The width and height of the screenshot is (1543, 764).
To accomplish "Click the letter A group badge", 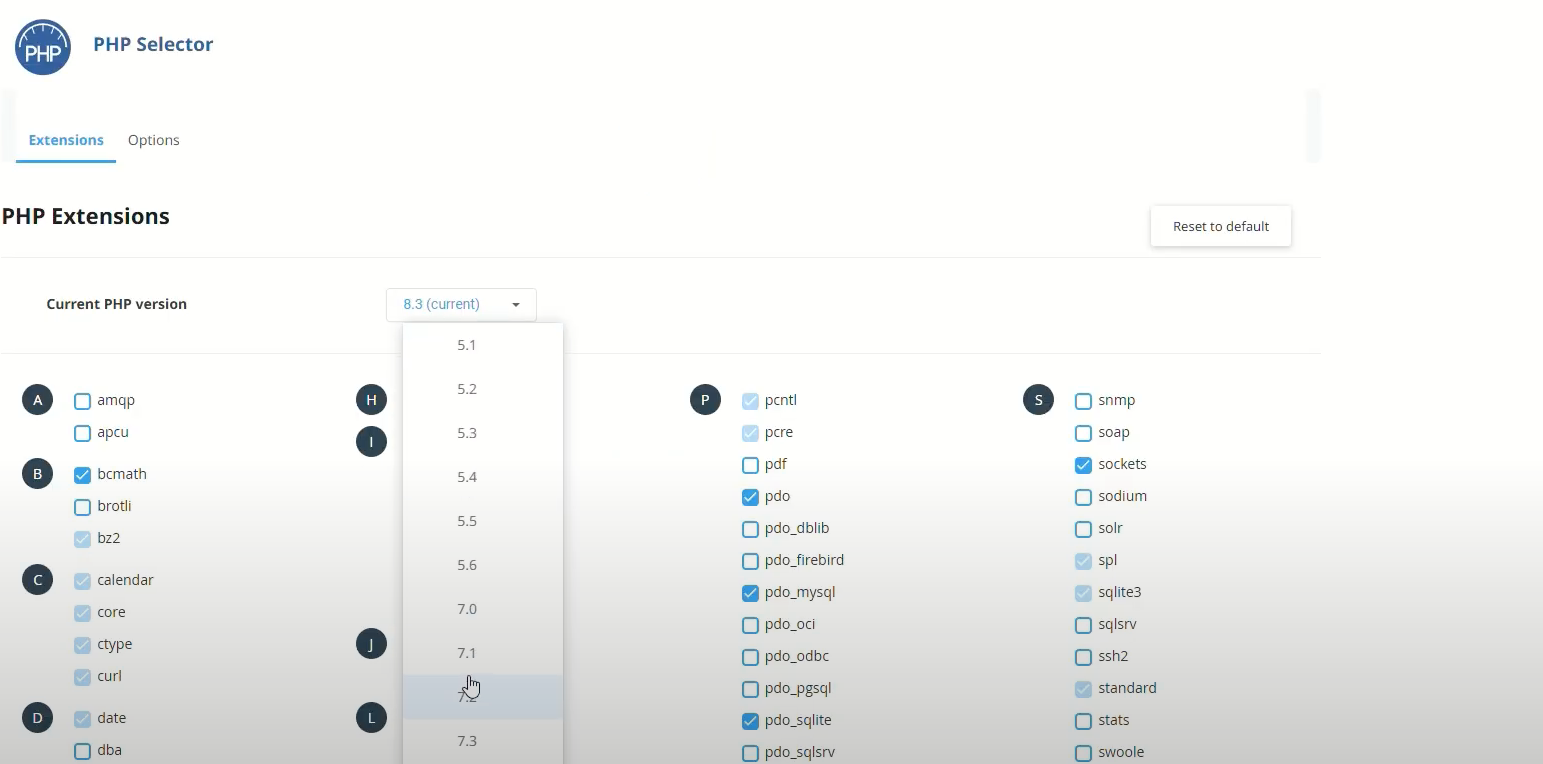I will pos(37,401).
